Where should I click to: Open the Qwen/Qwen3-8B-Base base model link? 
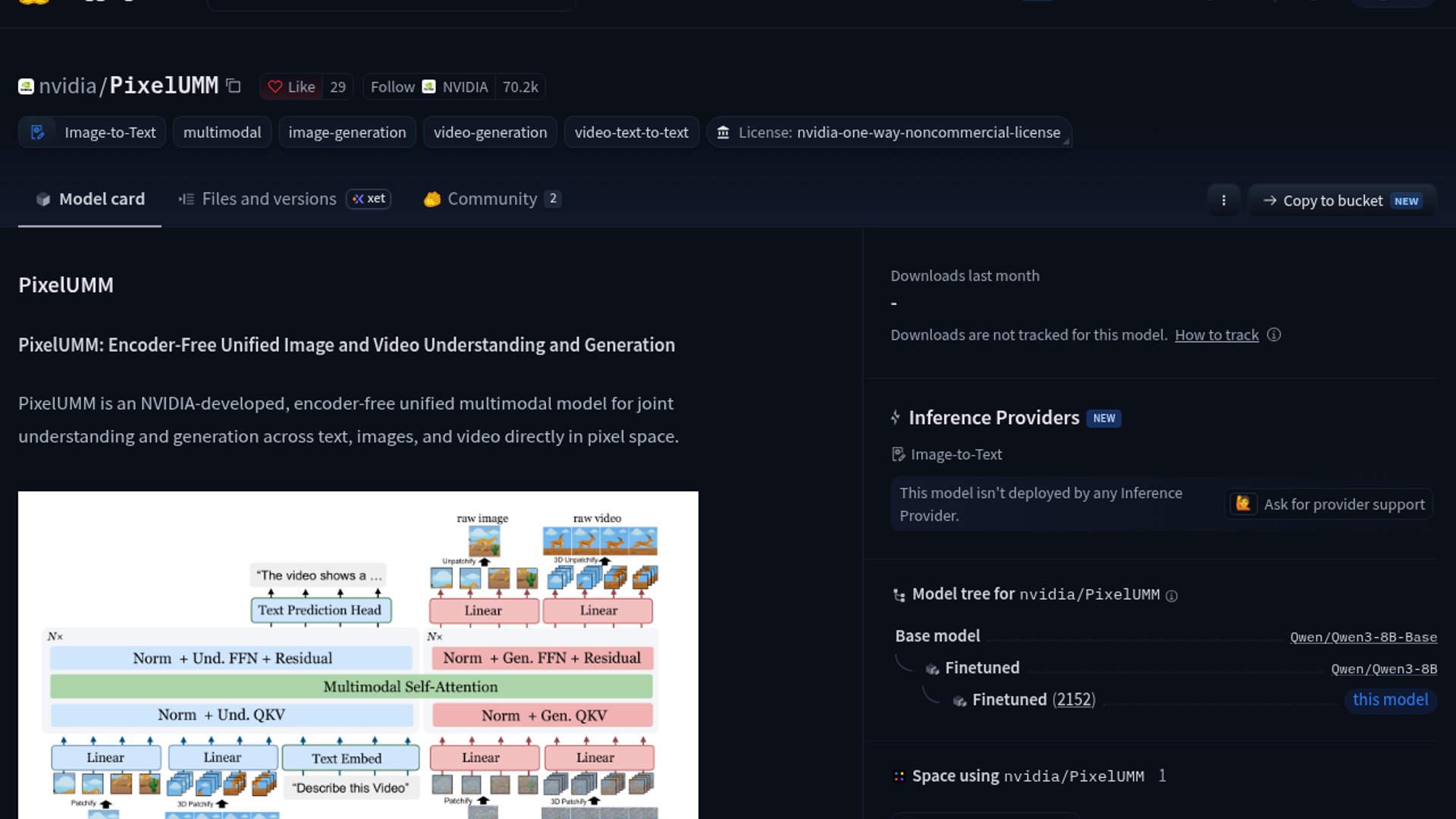click(1363, 637)
